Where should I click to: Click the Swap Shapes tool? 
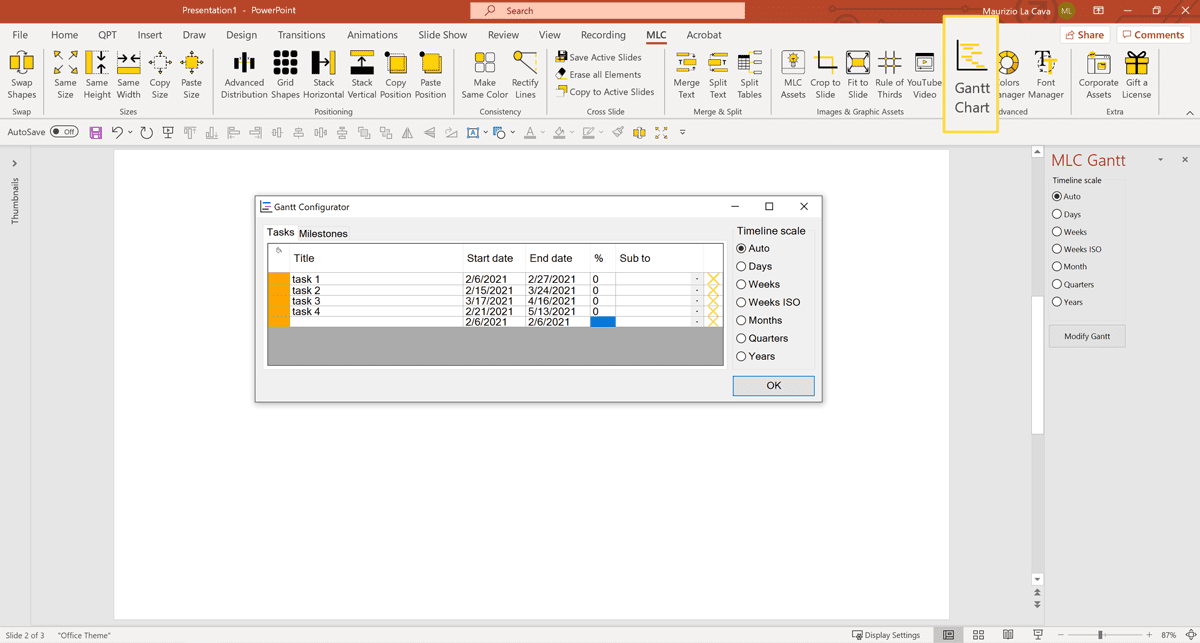[21, 74]
